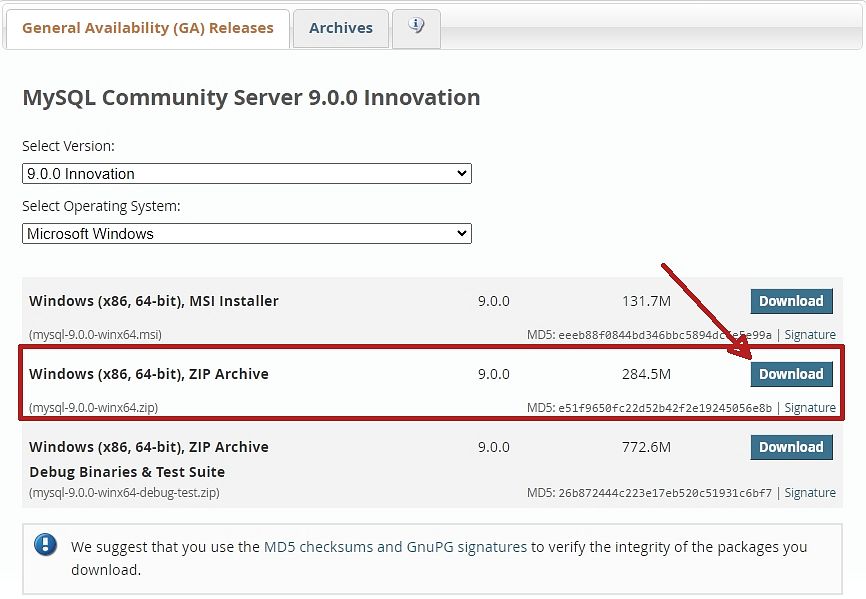Open Signature link for mysql-9.0.0-winx64.msi
This screenshot has width=866, height=599.
point(810,335)
